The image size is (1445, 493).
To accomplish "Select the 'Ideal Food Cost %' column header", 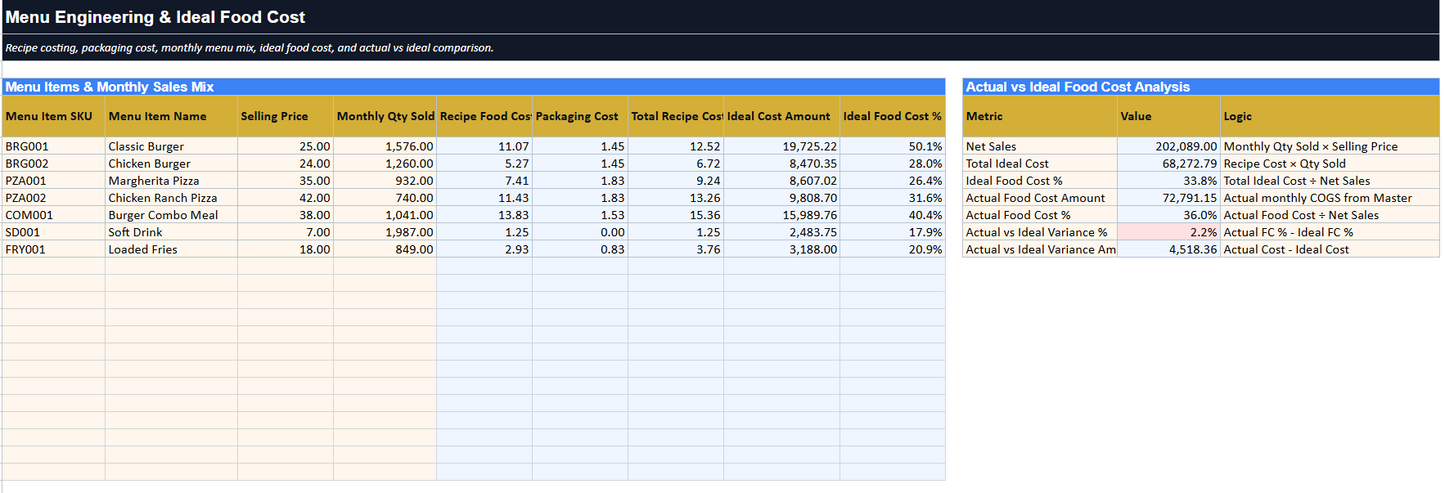I will pyautogui.click(x=893, y=116).
